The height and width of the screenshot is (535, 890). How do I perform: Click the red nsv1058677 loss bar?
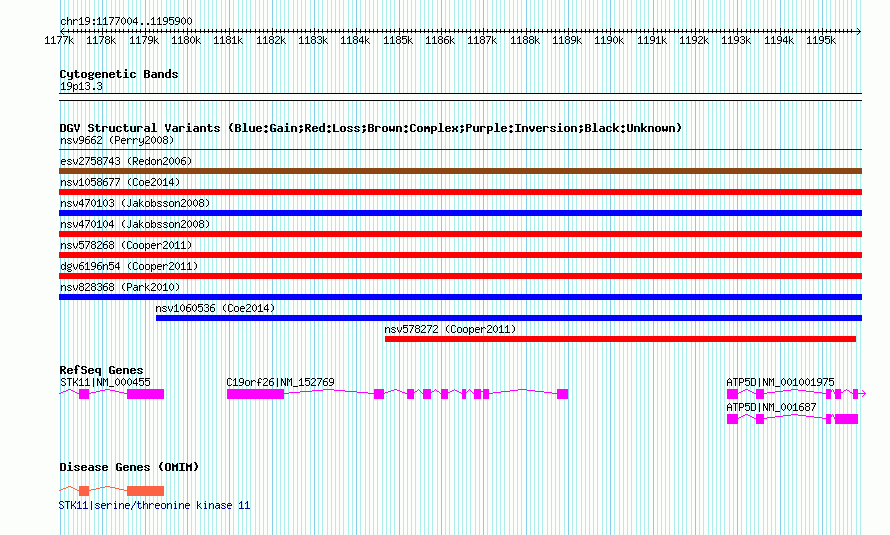[x=460, y=192]
